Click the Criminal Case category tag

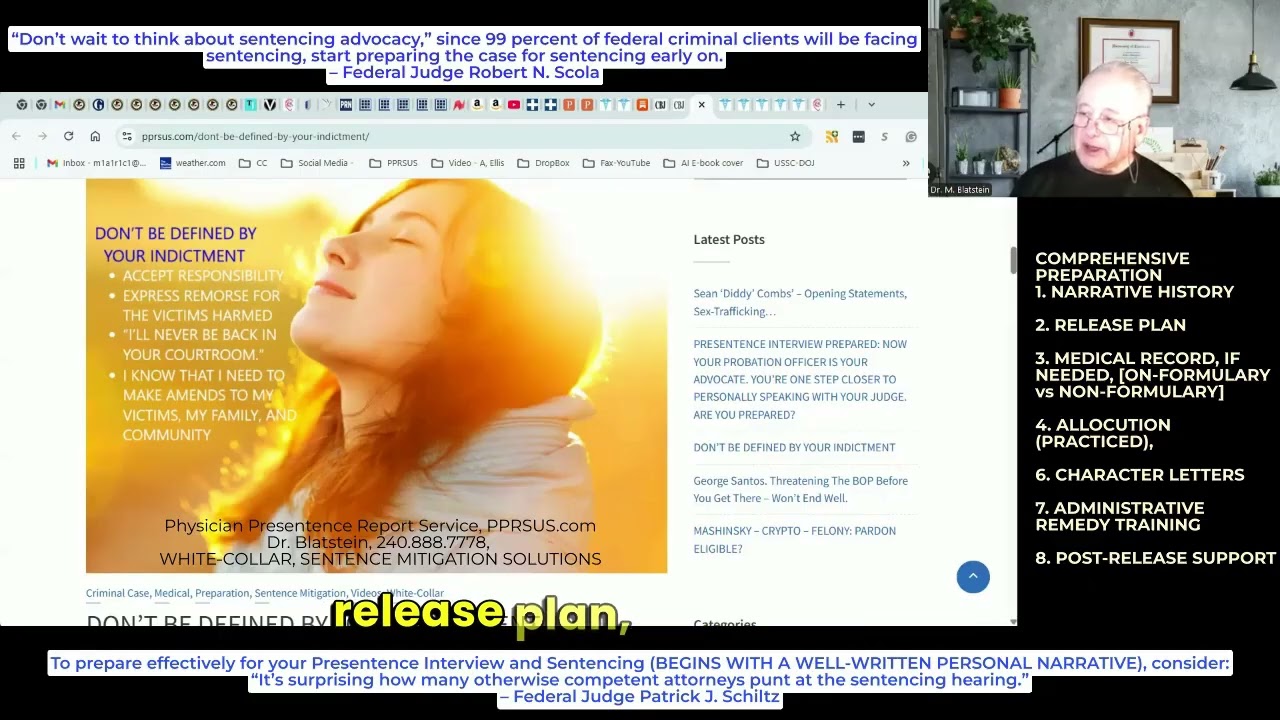117,593
